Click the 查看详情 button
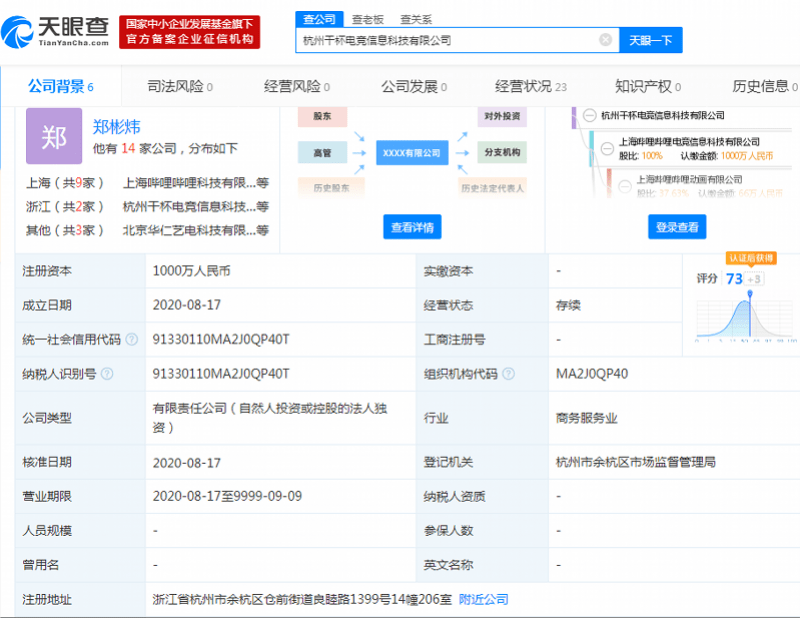Screen dimensions: 800x618 412,227
